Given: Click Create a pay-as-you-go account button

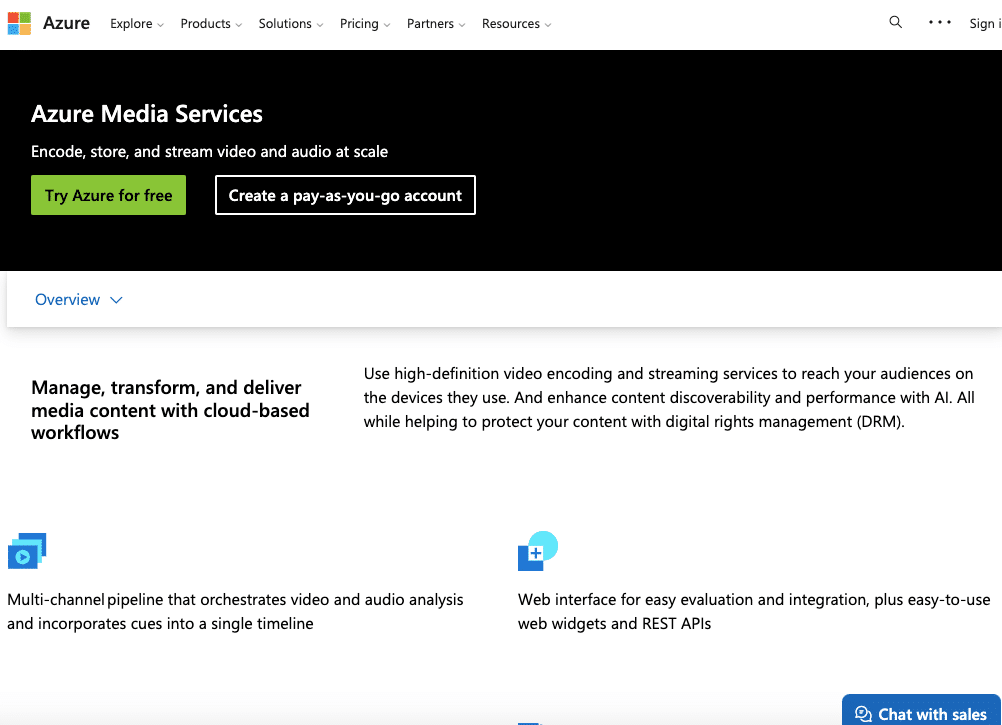Looking at the screenshot, I should pos(345,195).
